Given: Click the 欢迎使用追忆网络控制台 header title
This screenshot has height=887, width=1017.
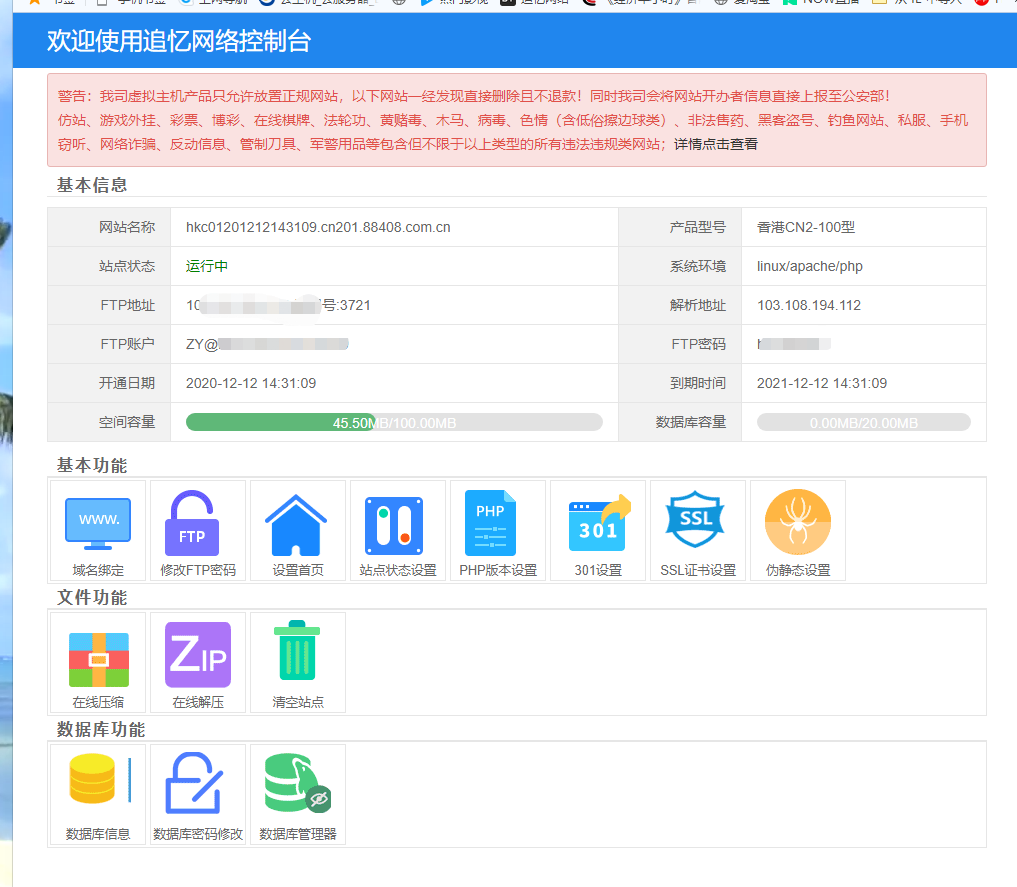Looking at the screenshot, I should pos(179,42).
